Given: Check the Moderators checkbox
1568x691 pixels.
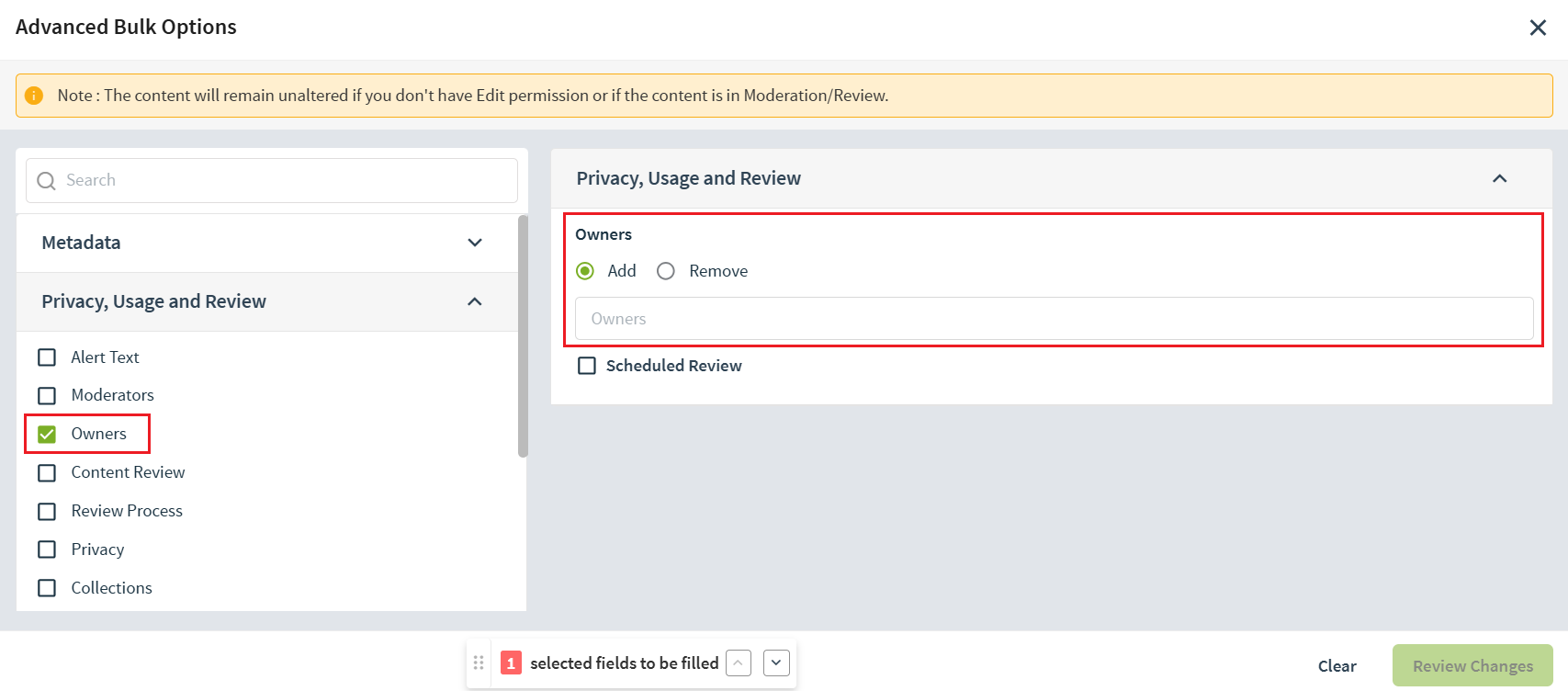Looking at the screenshot, I should tap(47, 395).
